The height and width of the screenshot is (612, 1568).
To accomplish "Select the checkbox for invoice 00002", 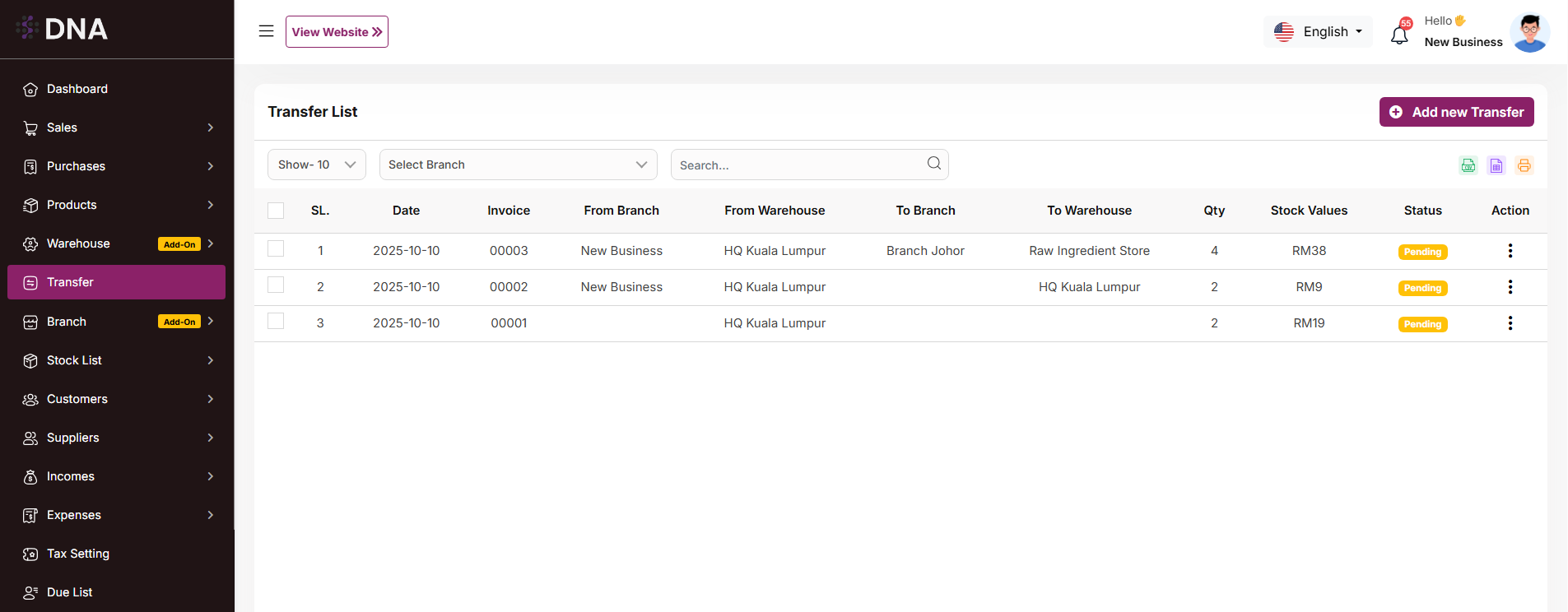I will (x=276, y=285).
